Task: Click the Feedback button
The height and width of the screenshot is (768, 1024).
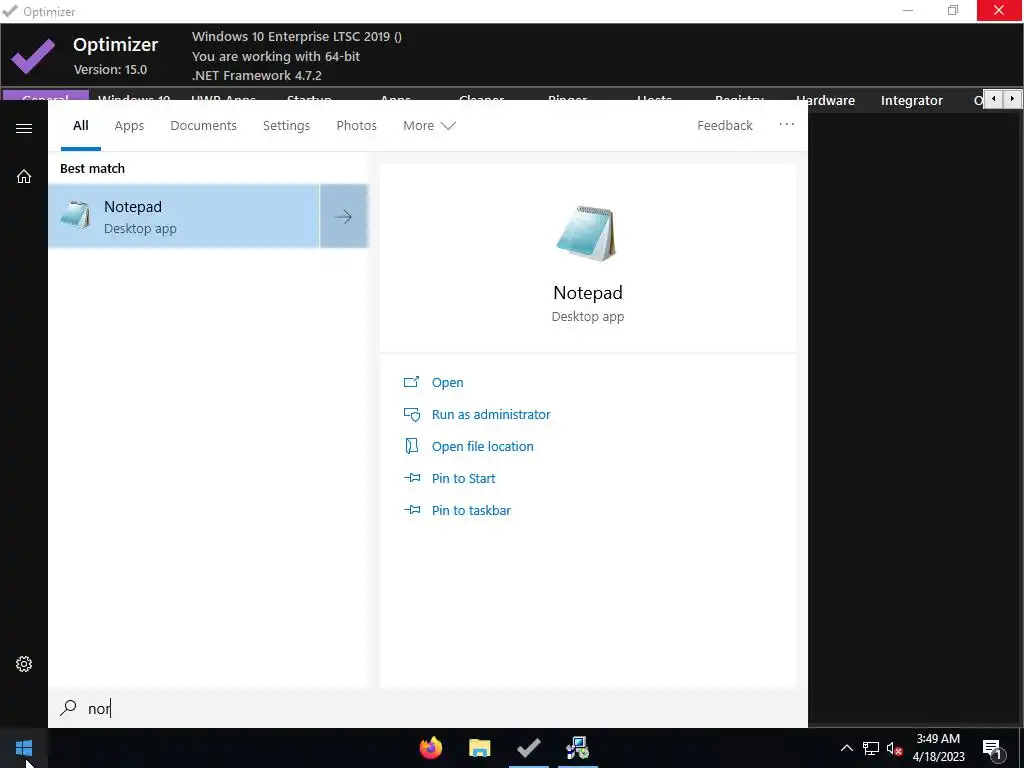Action: click(724, 125)
